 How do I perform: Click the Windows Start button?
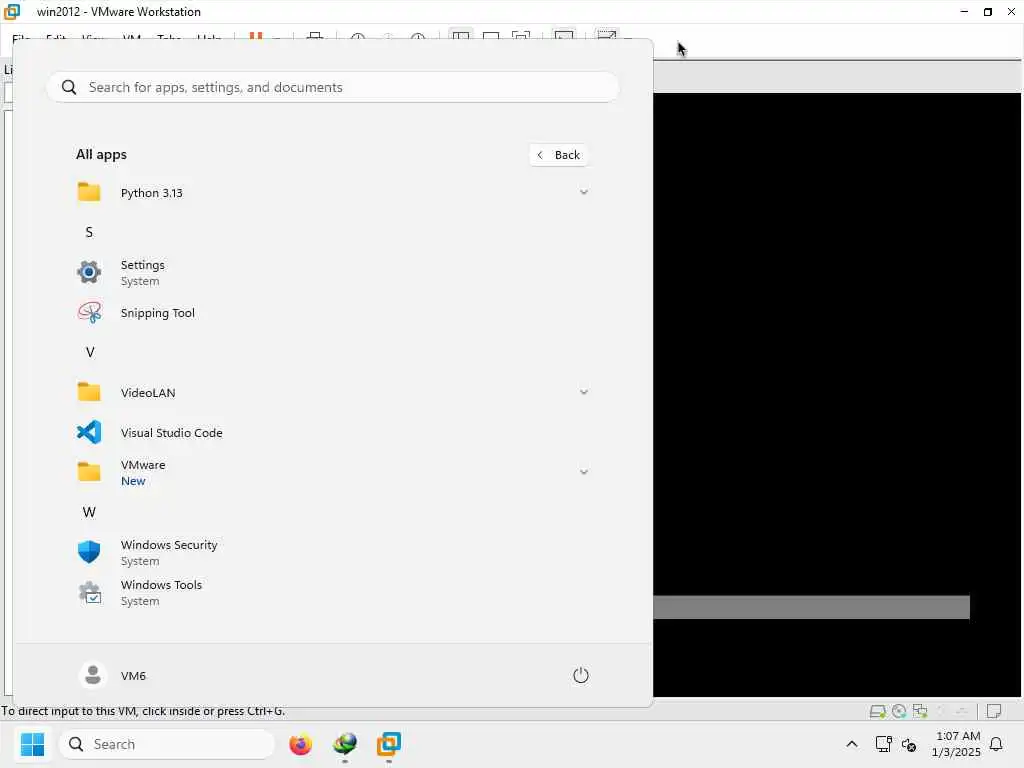click(32, 744)
